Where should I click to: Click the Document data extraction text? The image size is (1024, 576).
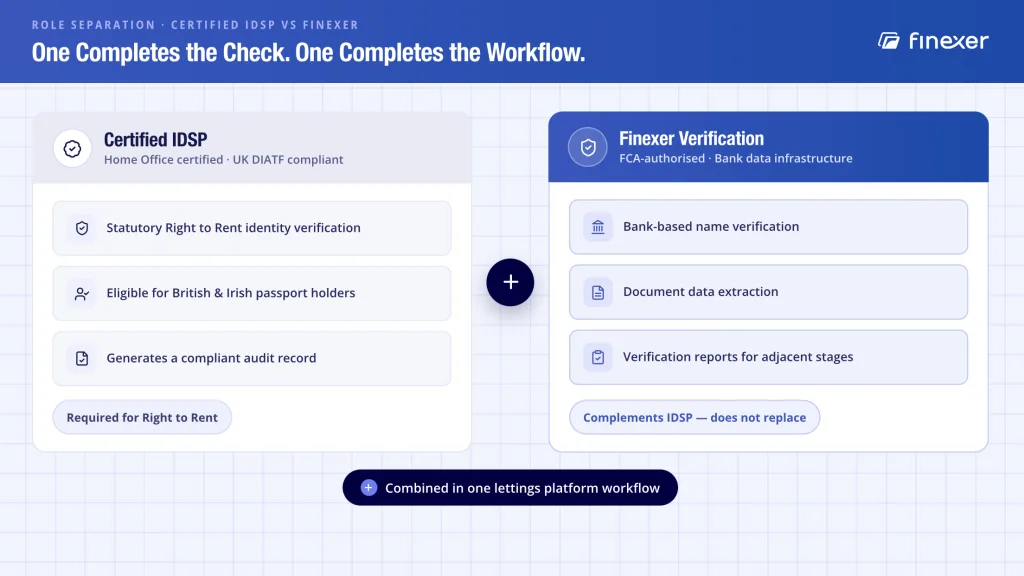(701, 291)
